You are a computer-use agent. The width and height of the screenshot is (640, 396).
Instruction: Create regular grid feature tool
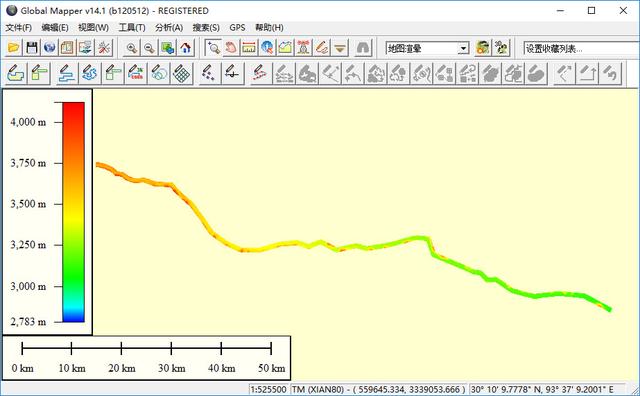(x=182, y=73)
